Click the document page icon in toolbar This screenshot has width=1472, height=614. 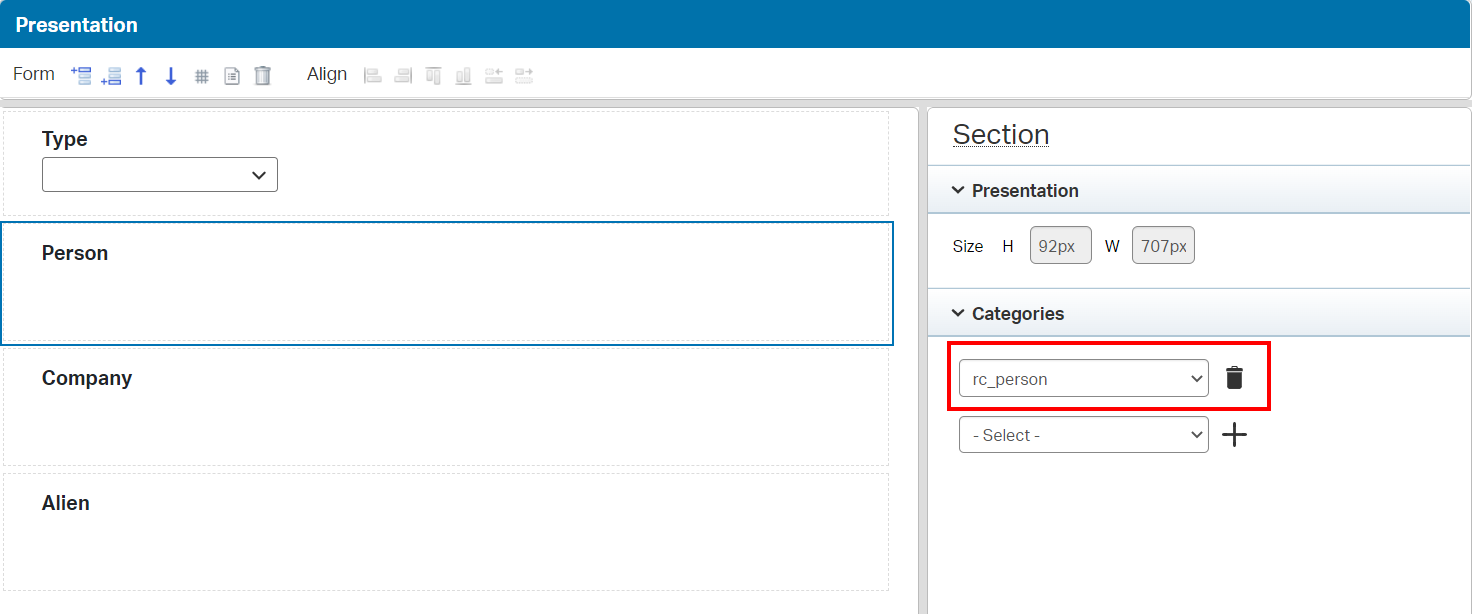[232, 76]
